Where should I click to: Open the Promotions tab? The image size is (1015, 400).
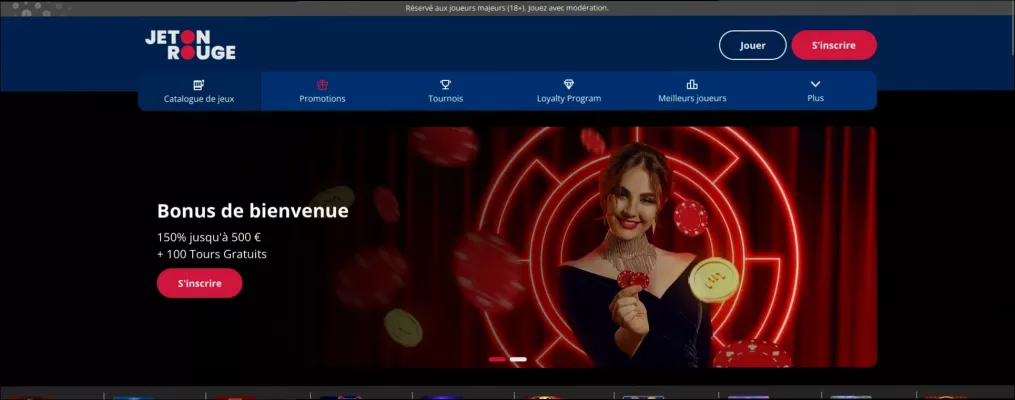tap(322, 91)
